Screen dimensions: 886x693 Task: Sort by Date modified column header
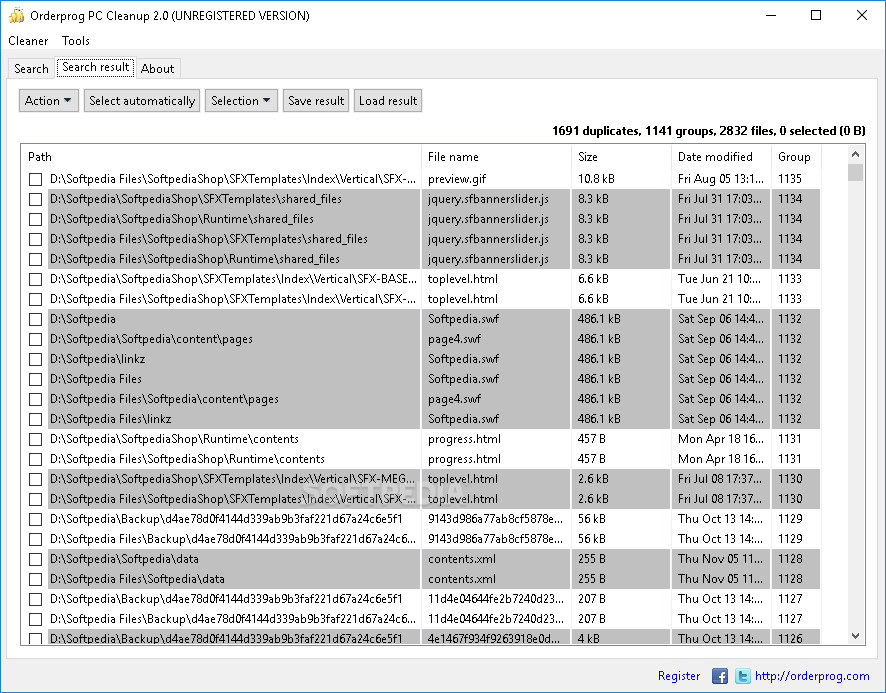[721, 157]
